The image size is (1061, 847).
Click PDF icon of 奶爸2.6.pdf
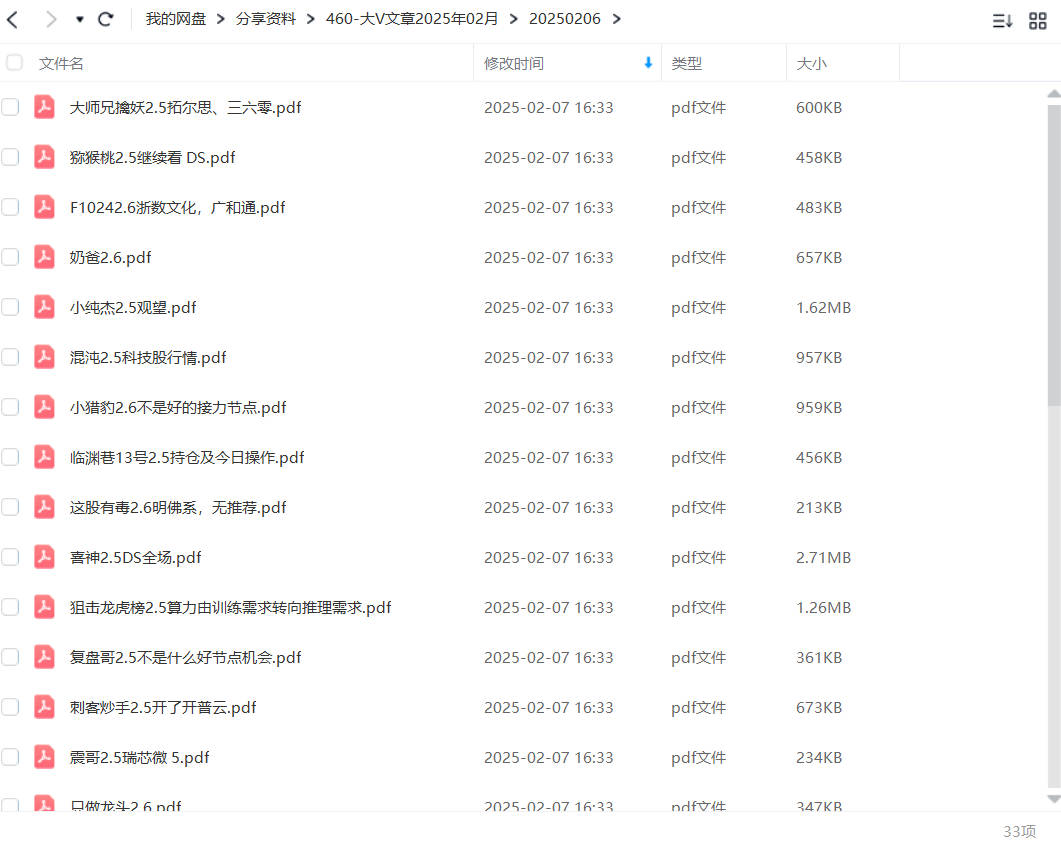(45, 257)
